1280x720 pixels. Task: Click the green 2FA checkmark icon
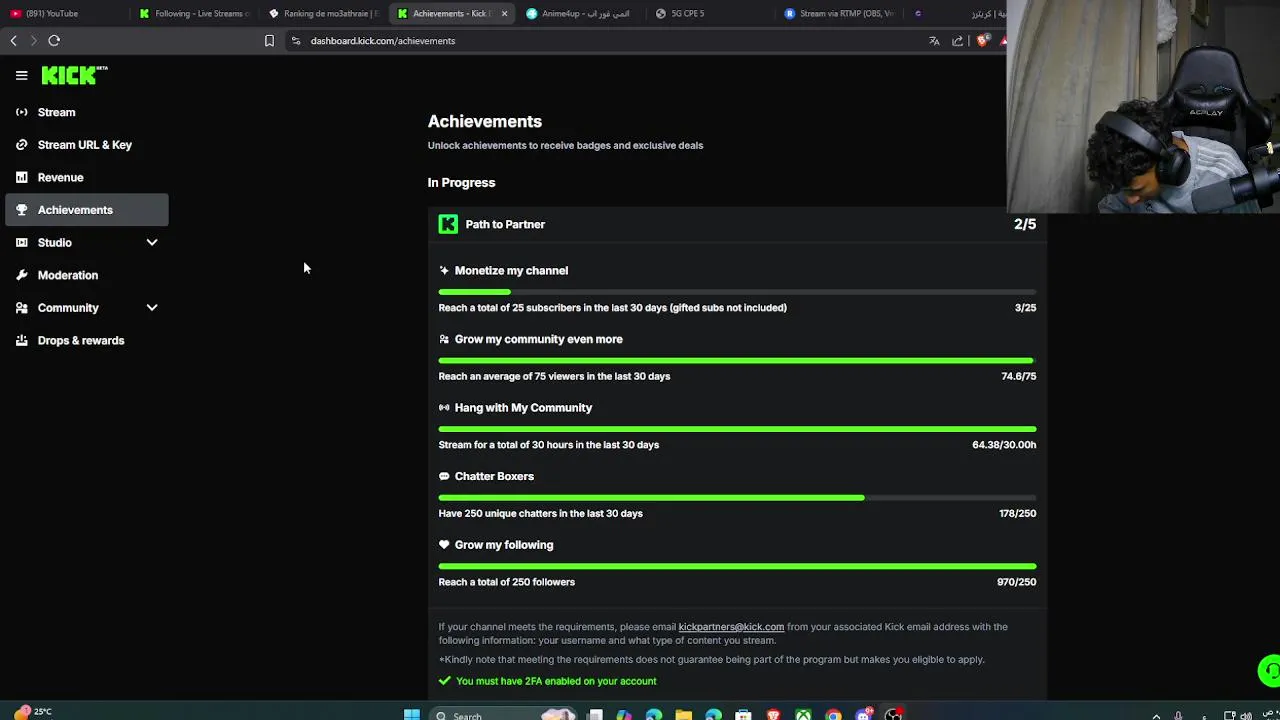point(445,681)
